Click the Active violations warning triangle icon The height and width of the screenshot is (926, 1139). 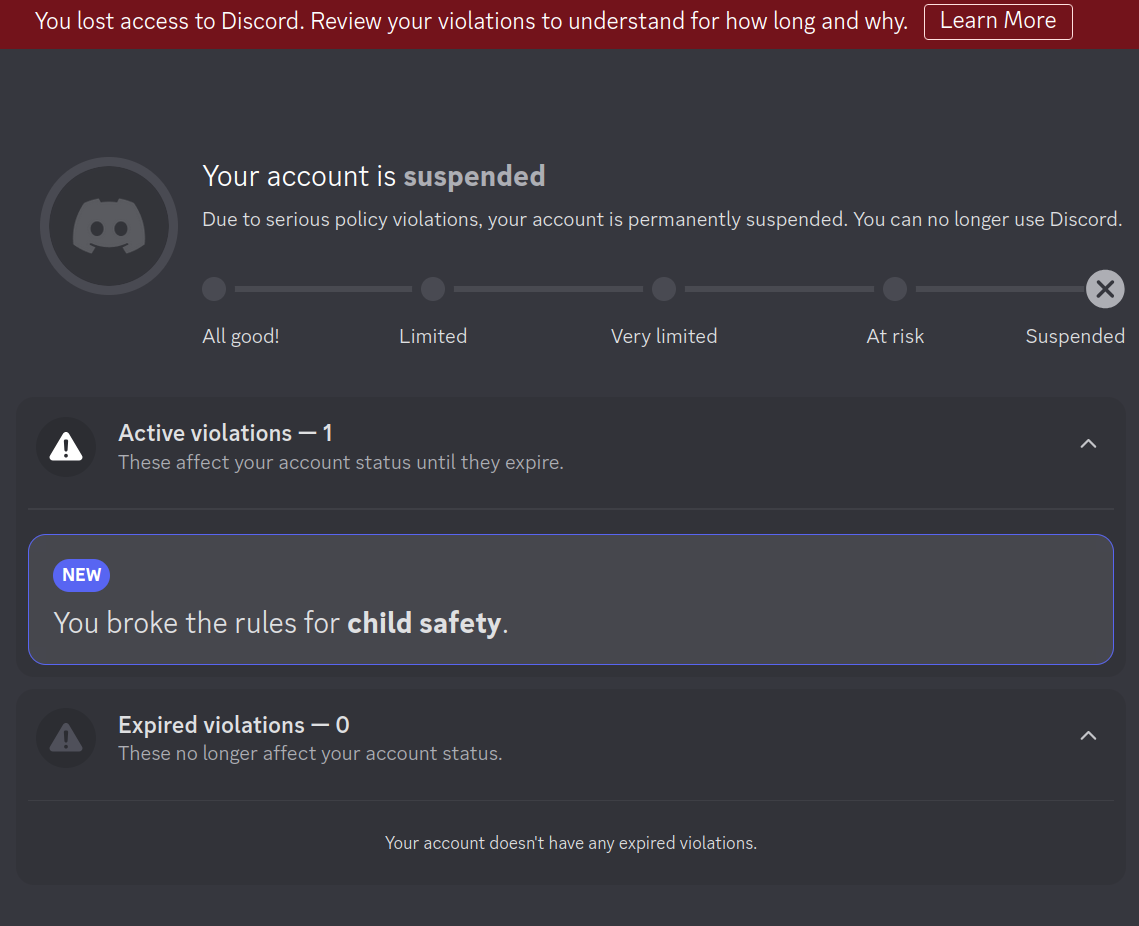pyautogui.click(x=66, y=447)
